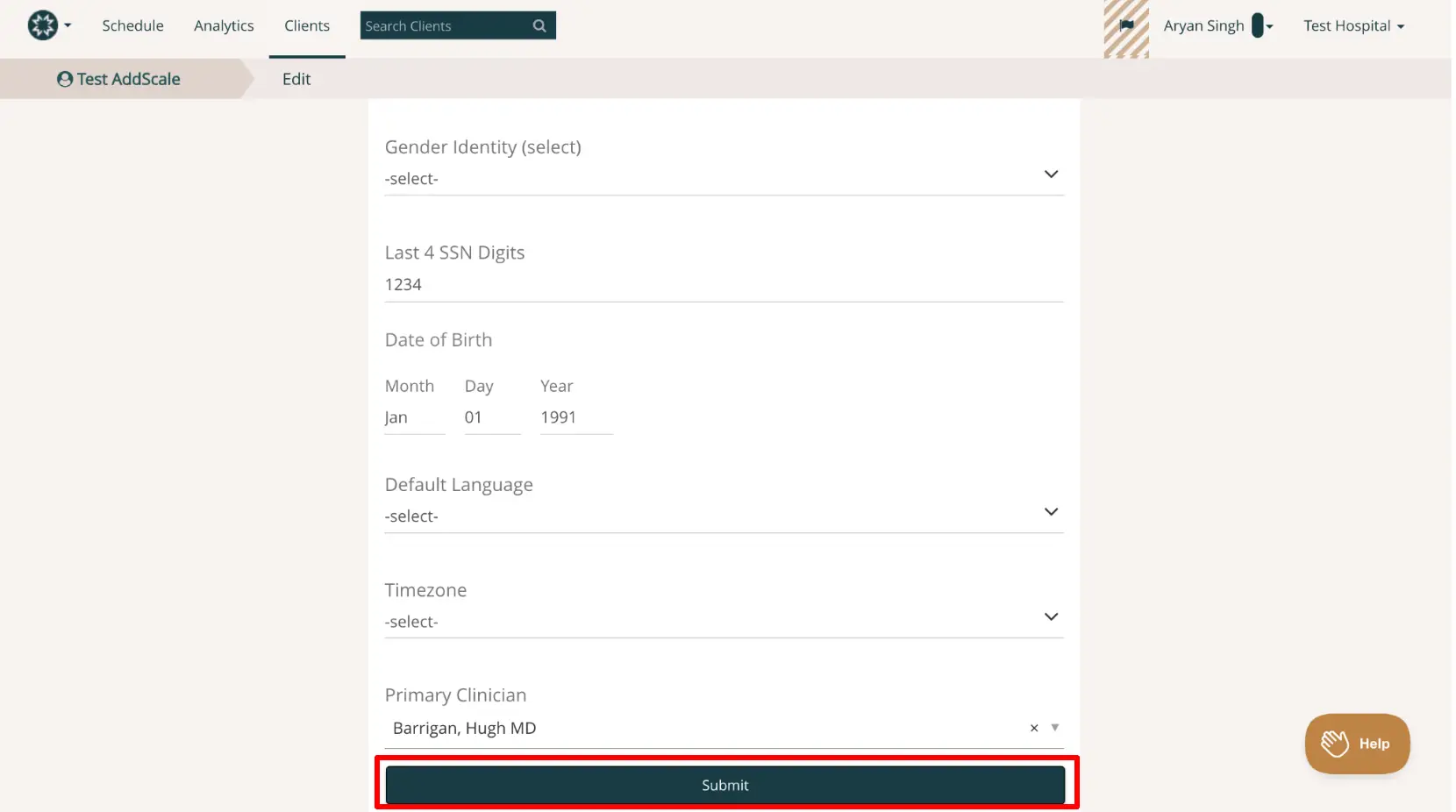Select the Edit breadcrumb tab
This screenshot has width=1456, height=812.
click(296, 79)
